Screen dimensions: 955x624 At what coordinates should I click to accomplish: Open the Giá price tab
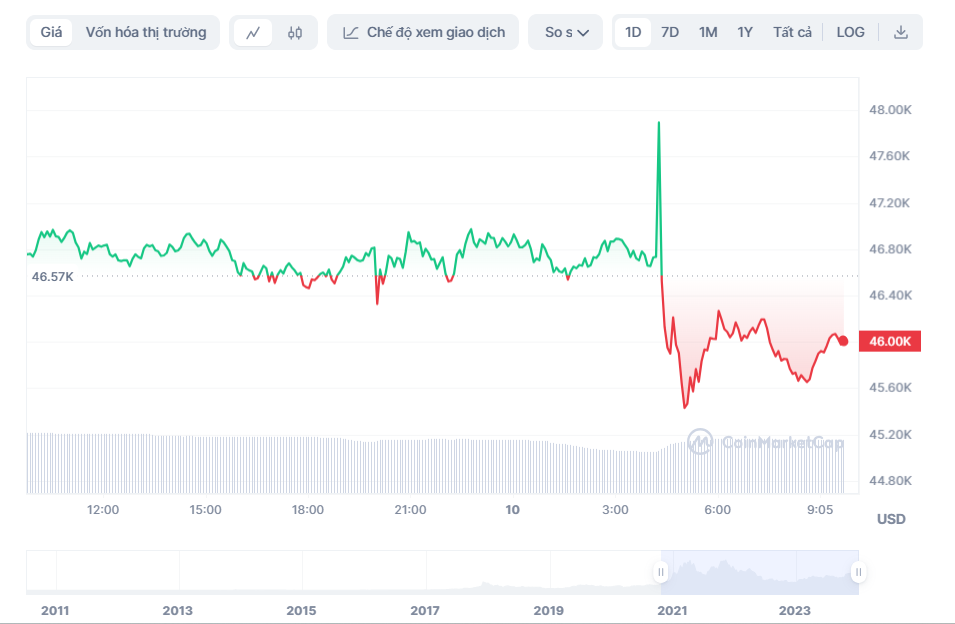click(x=51, y=32)
